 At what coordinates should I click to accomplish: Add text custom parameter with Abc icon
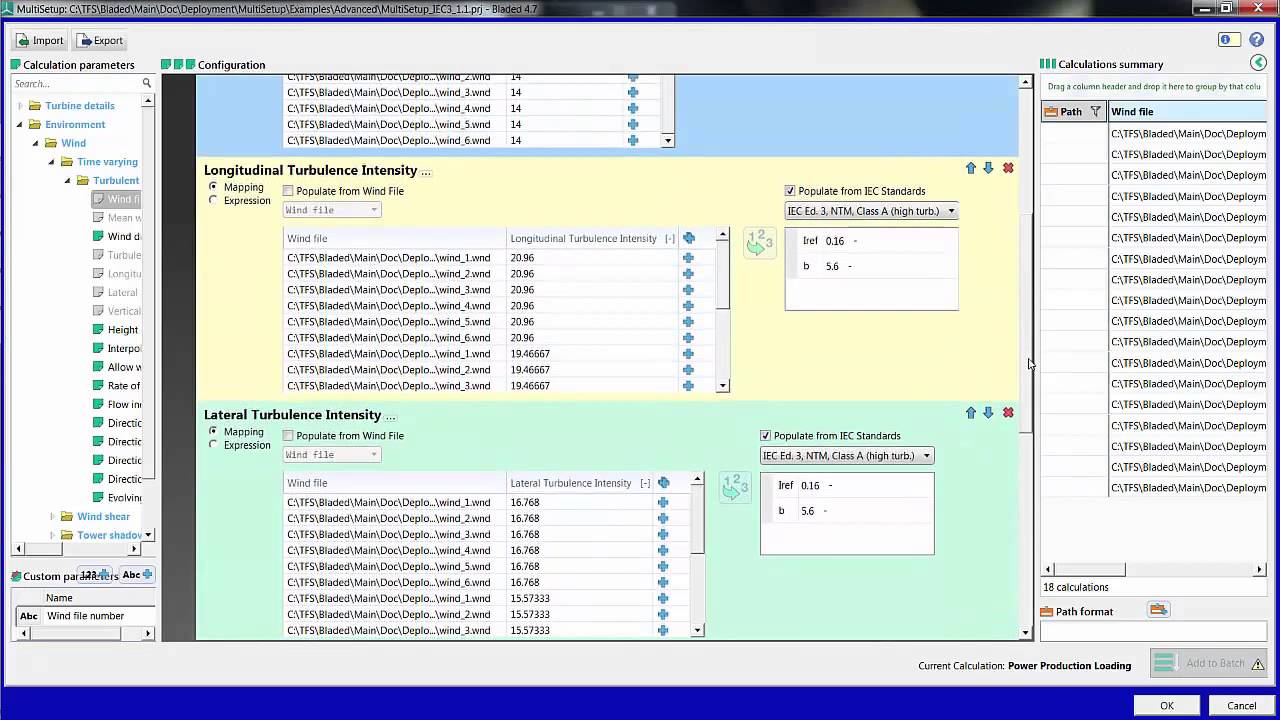137,575
